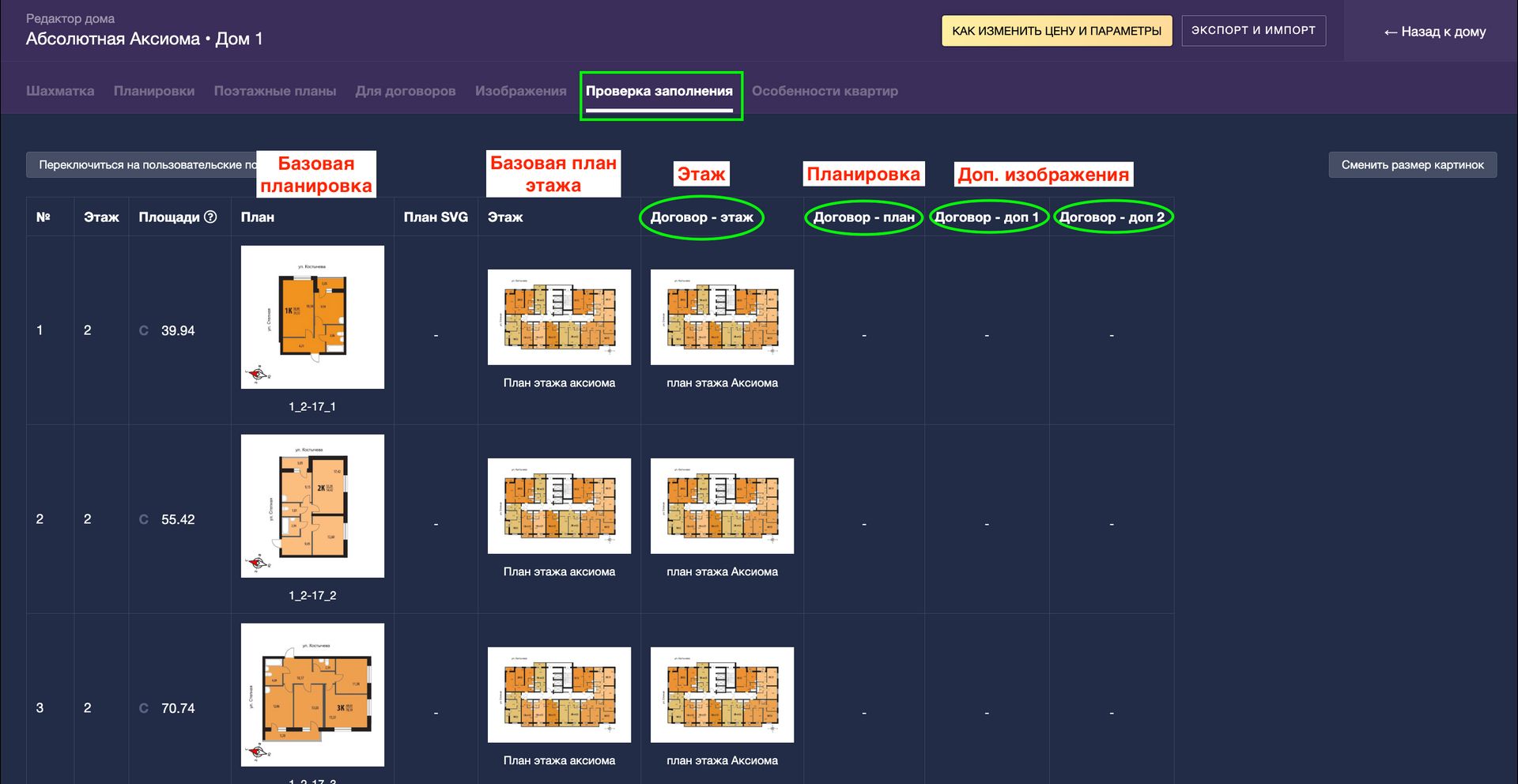Click the file name 1_2-17_1

tap(312, 406)
